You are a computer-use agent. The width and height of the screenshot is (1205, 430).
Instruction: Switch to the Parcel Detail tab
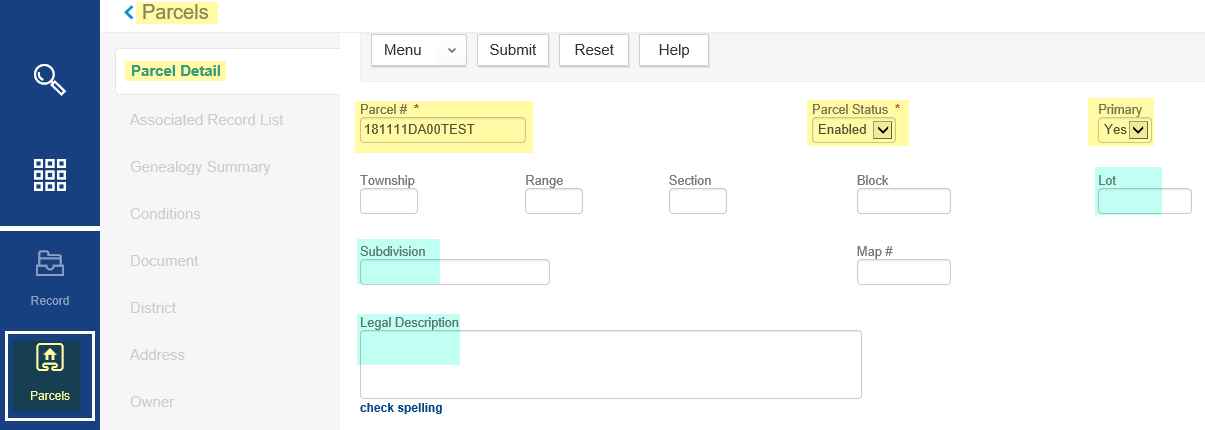pos(176,71)
